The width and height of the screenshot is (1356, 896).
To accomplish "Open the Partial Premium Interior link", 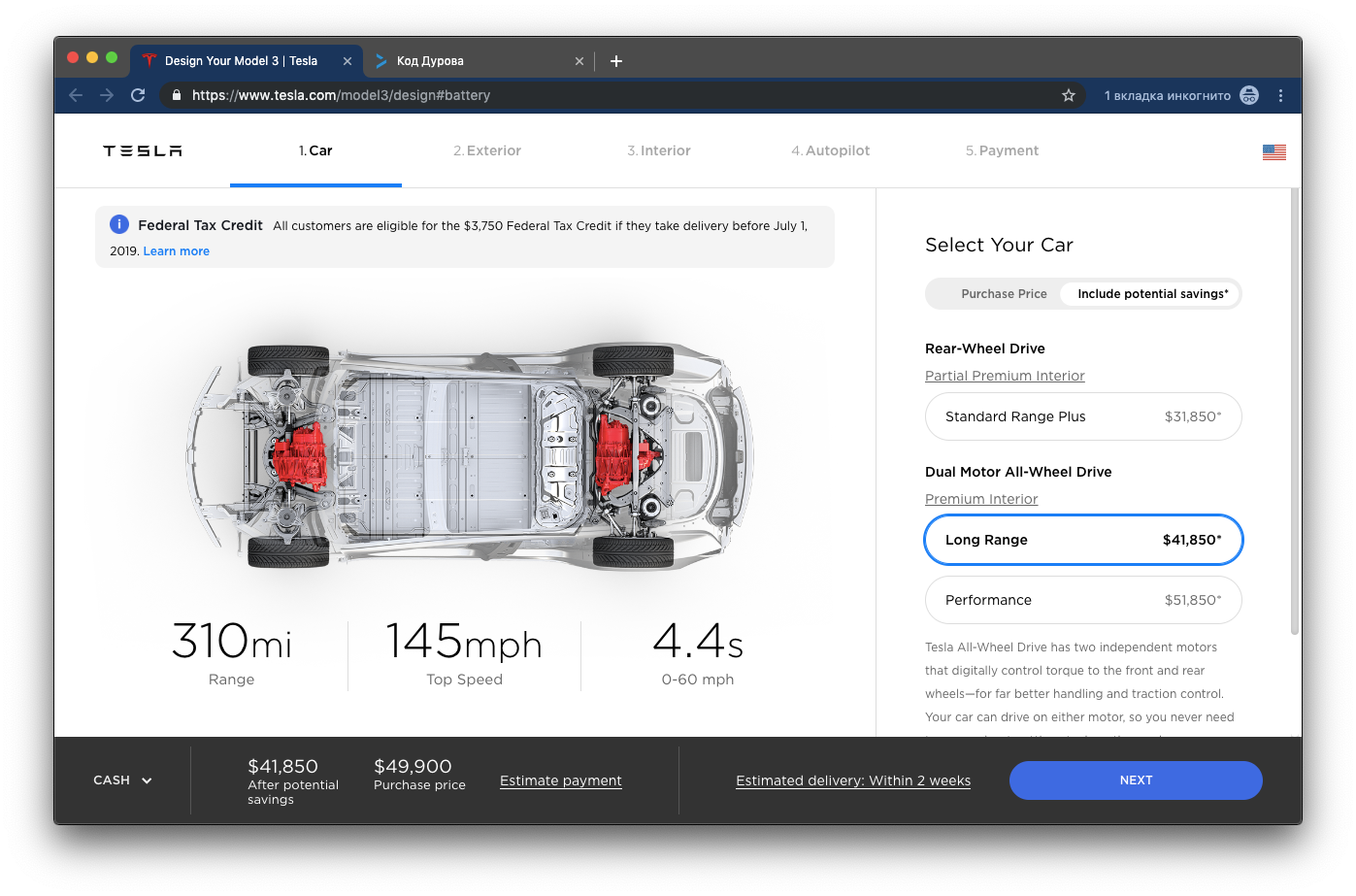I will coord(1005,376).
